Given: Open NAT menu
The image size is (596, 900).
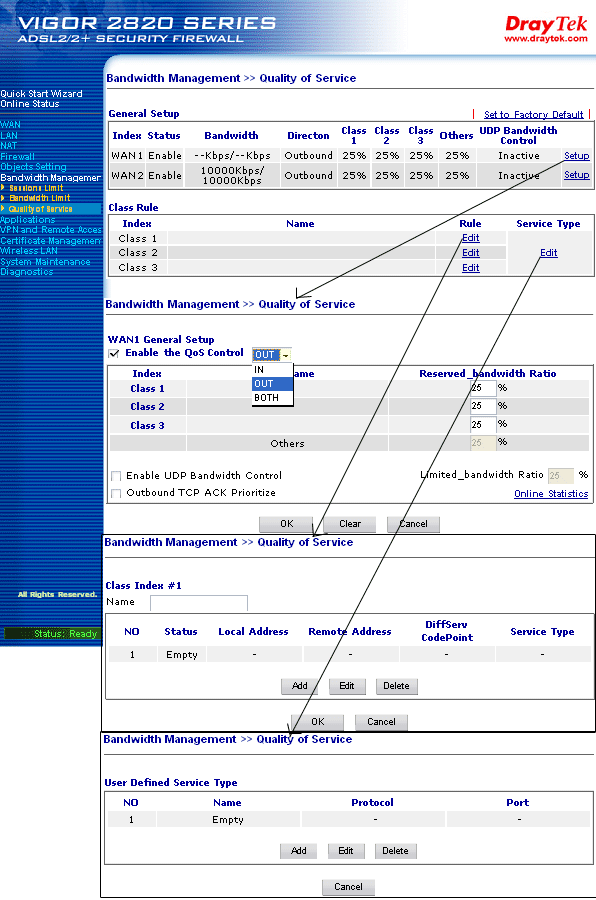Looking at the screenshot, I should point(9,146).
